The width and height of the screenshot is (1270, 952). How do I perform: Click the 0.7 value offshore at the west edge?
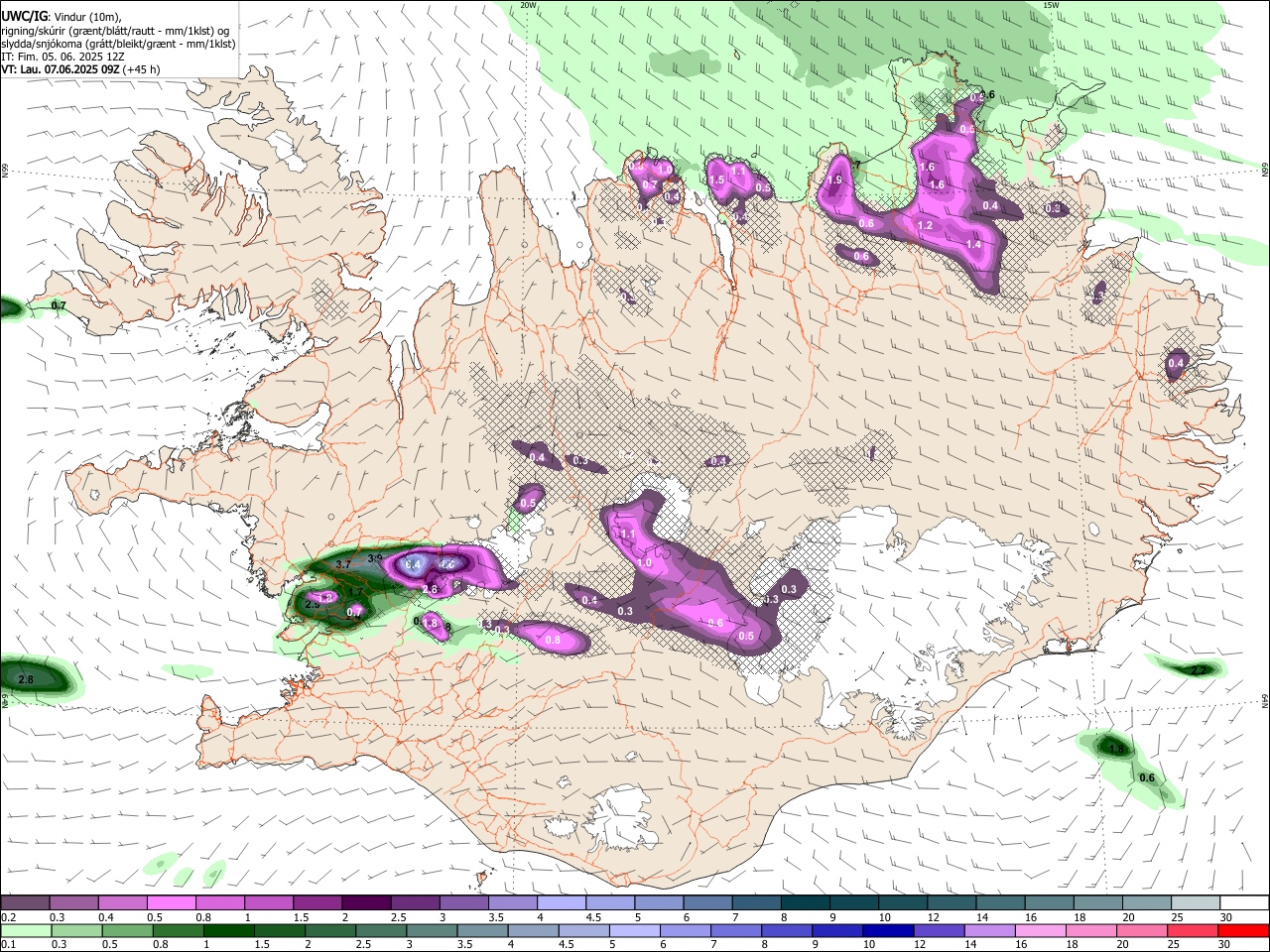58,305
